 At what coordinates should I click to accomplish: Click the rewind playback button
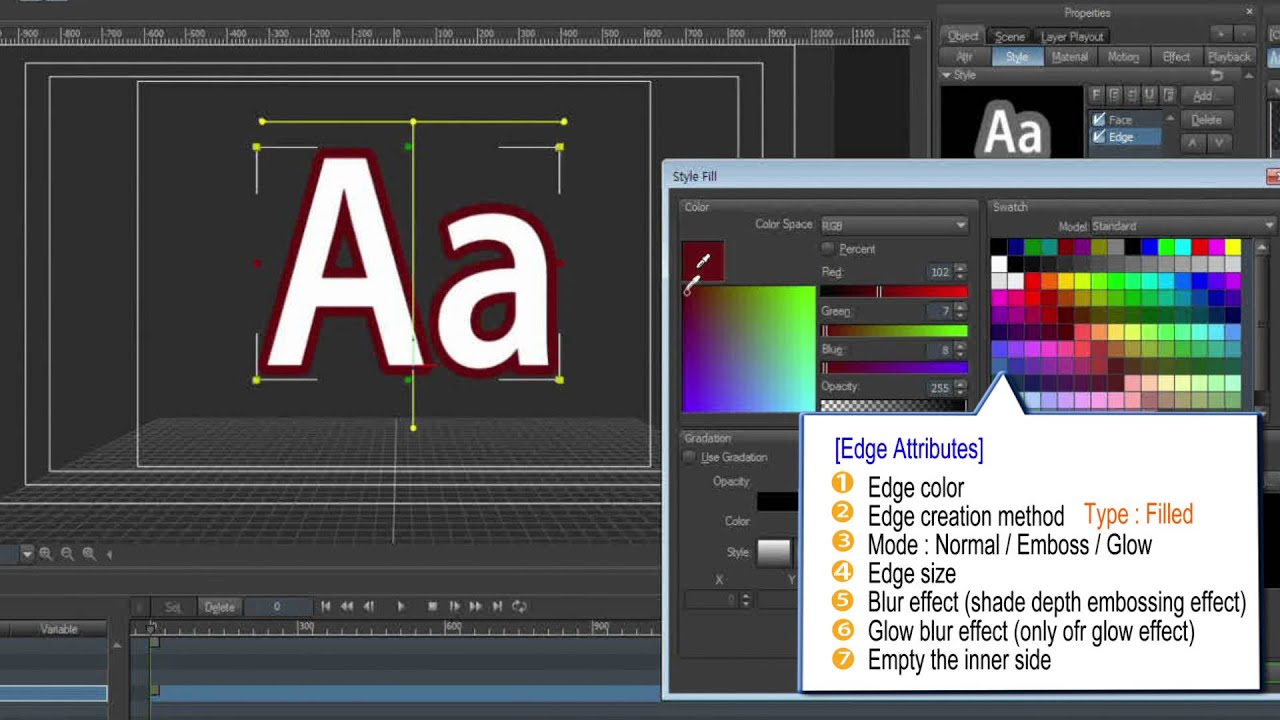[347, 606]
